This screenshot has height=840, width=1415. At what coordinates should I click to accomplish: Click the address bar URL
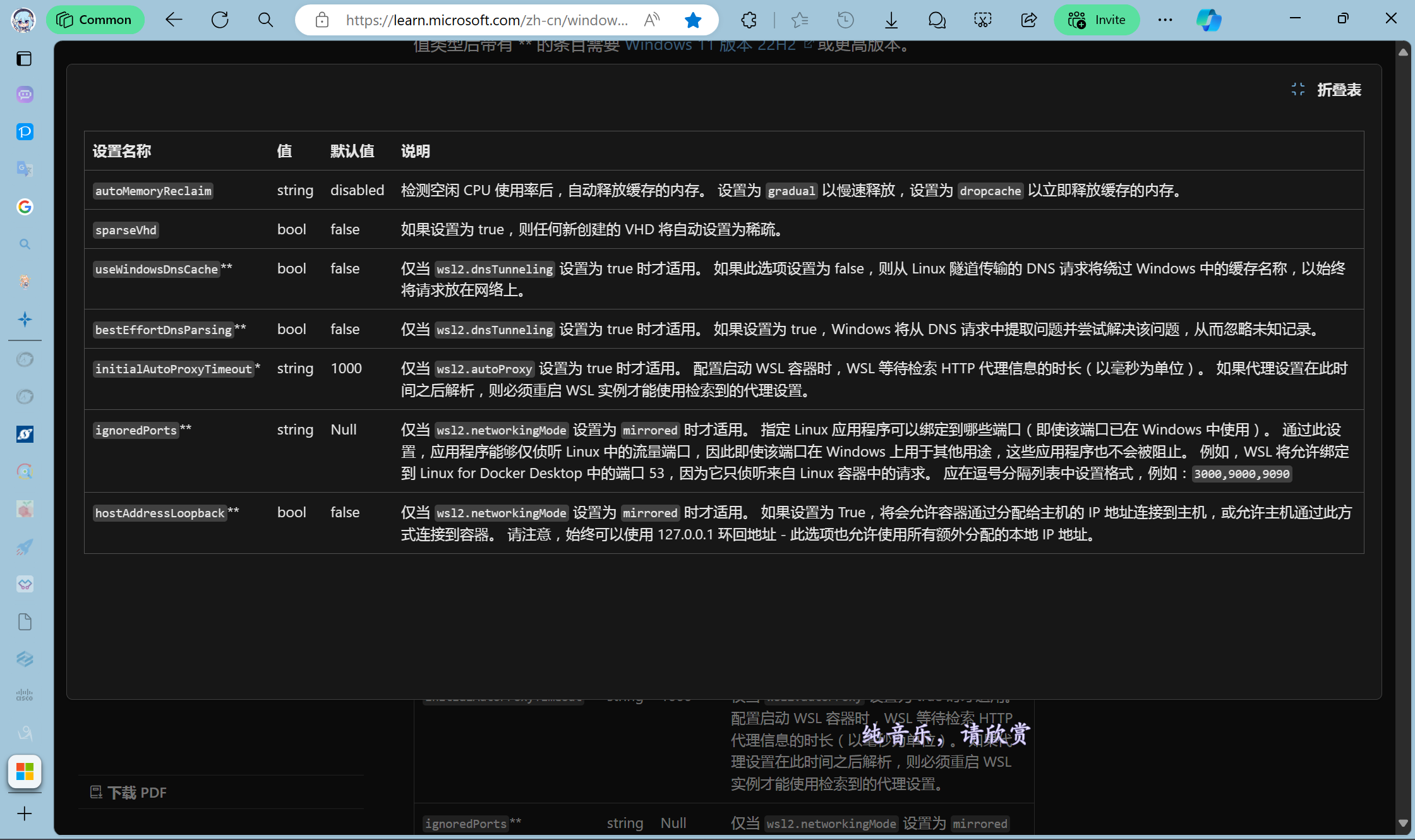coord(486,20)
